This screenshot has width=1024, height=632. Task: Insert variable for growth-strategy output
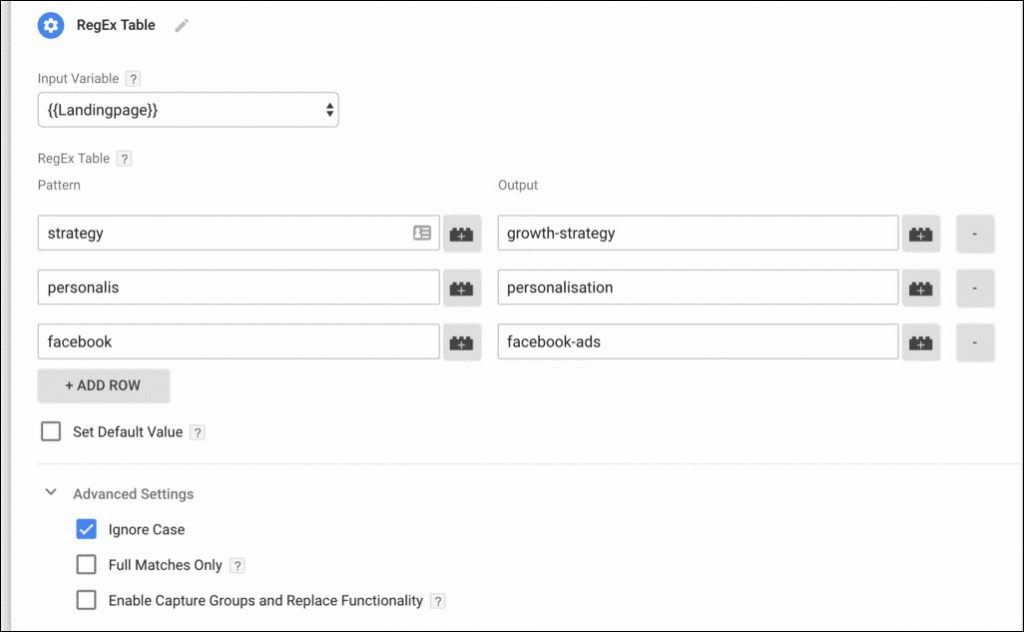pos(921,234)
